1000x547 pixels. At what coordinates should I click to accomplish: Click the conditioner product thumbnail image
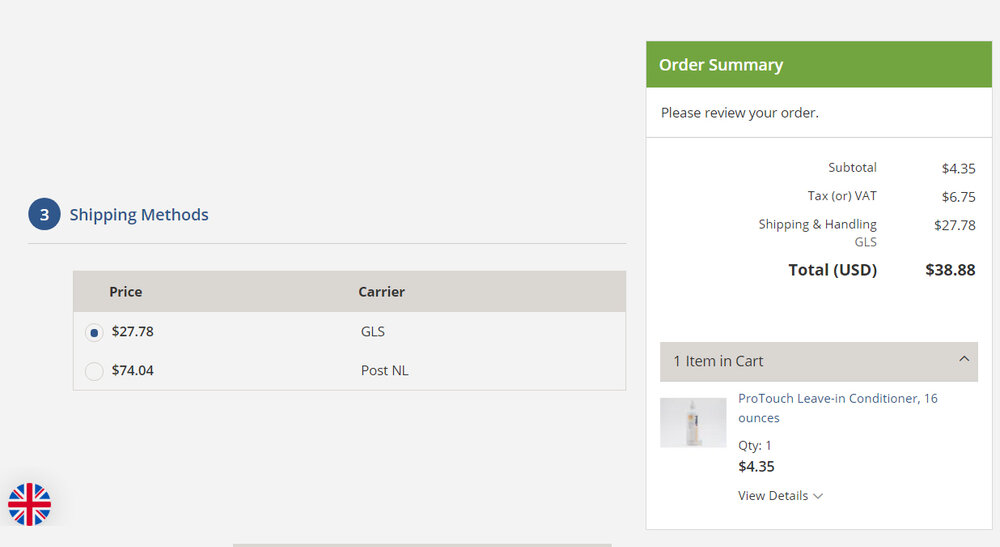pos(693,422)
